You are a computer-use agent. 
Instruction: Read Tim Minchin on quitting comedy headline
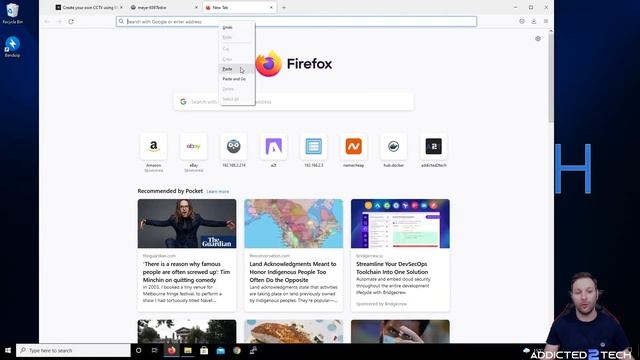point(187,272)
